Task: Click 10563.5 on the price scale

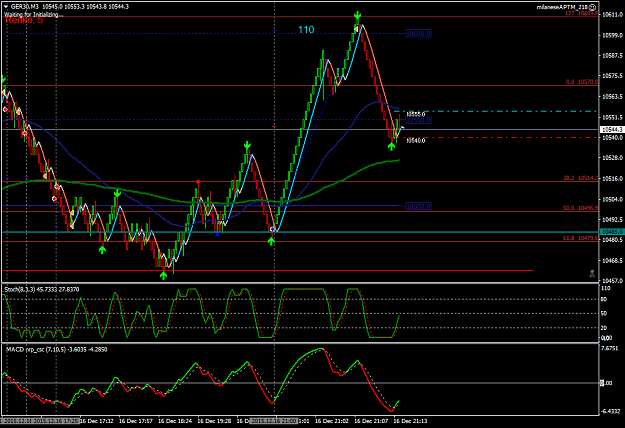Action: pos(612,97)
